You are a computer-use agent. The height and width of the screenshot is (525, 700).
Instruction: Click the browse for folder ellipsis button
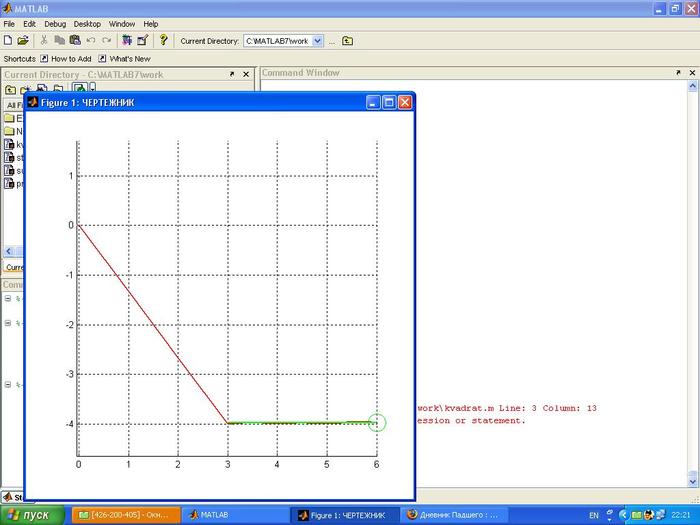[332, 41]
